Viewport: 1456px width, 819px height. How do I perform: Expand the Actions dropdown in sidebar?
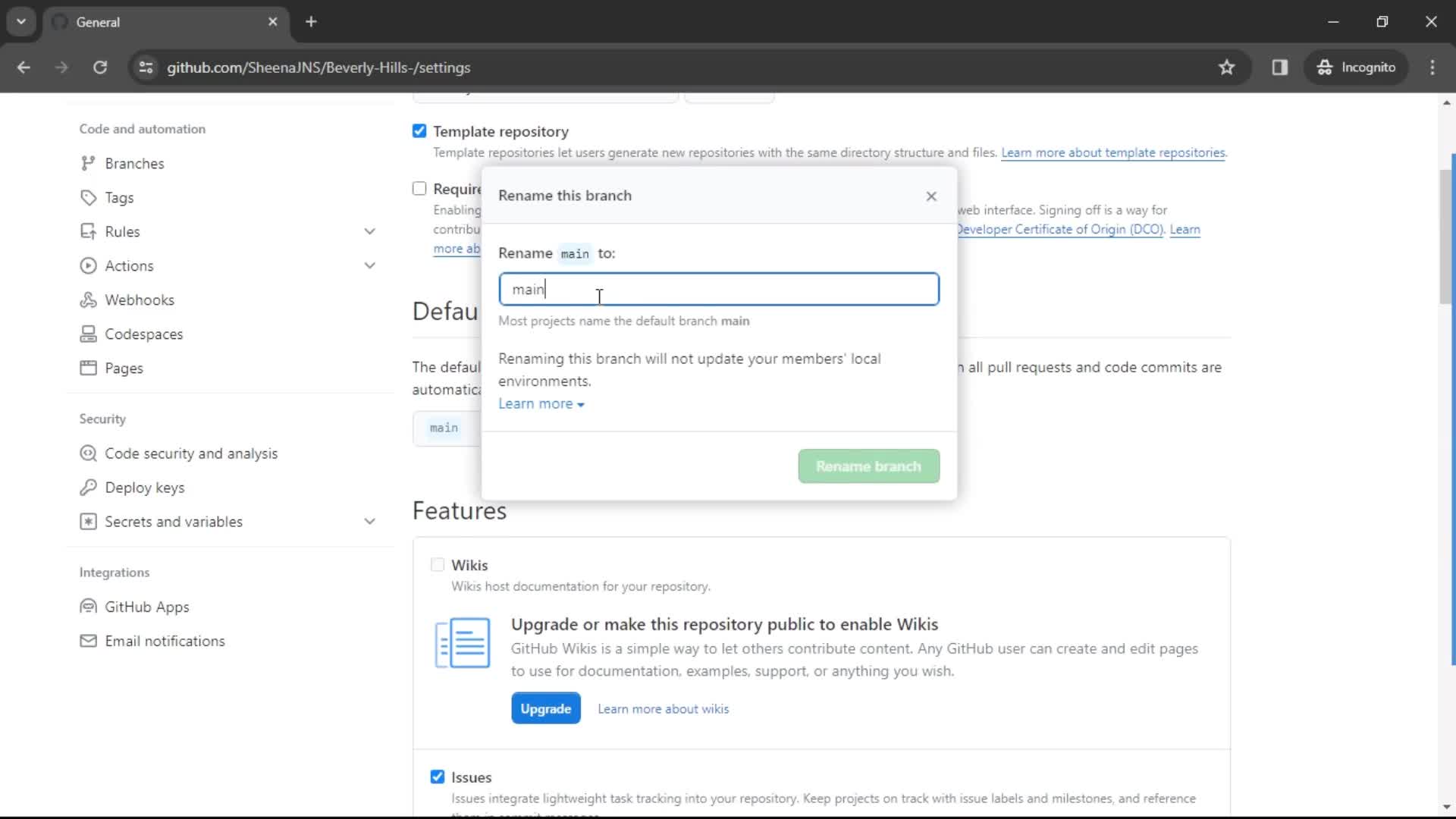[x=370, y=266]
